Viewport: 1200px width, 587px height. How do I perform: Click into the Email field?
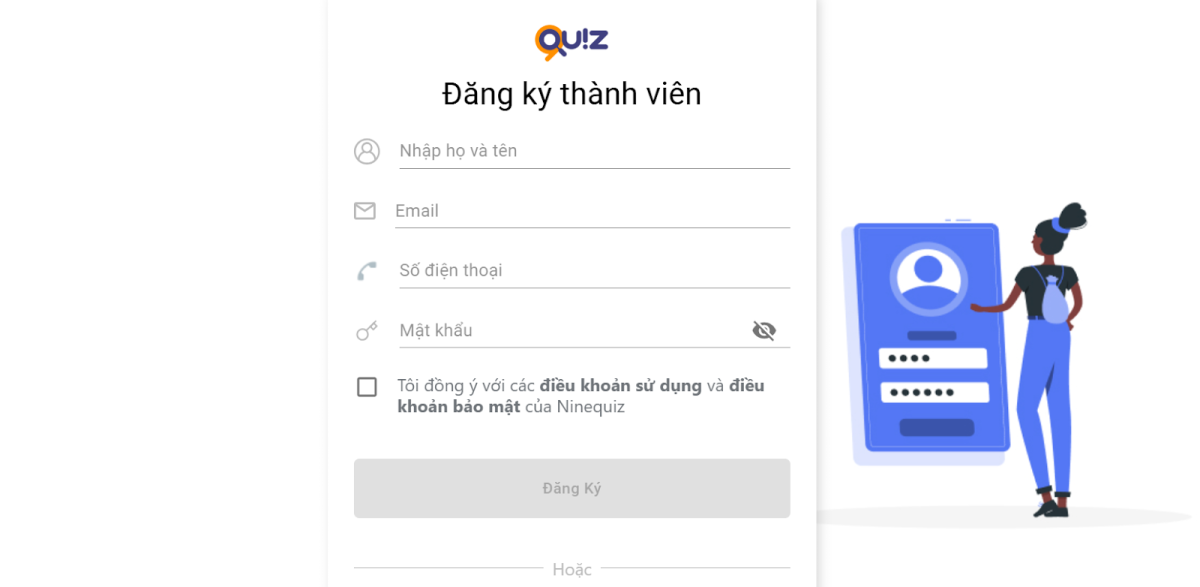click(592, 211)
